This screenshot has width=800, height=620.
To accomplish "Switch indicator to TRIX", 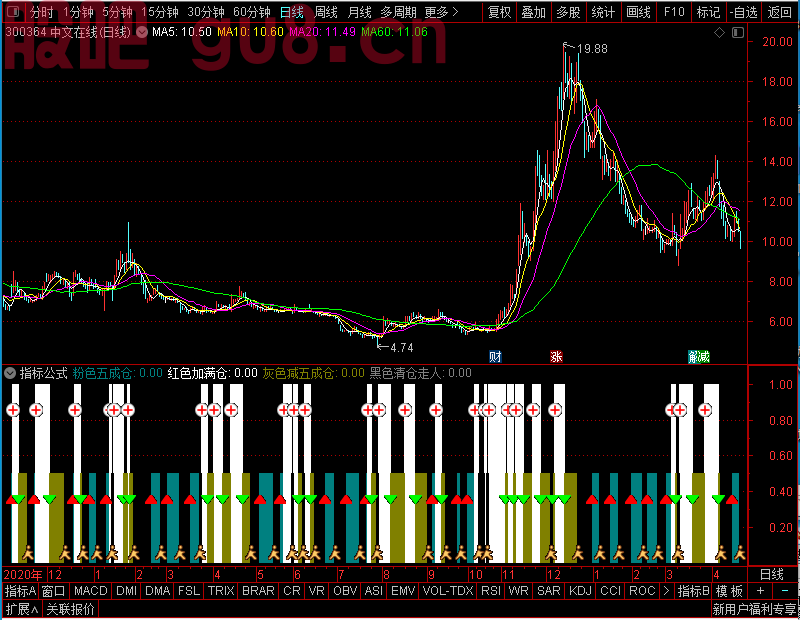I will (221, 591).
